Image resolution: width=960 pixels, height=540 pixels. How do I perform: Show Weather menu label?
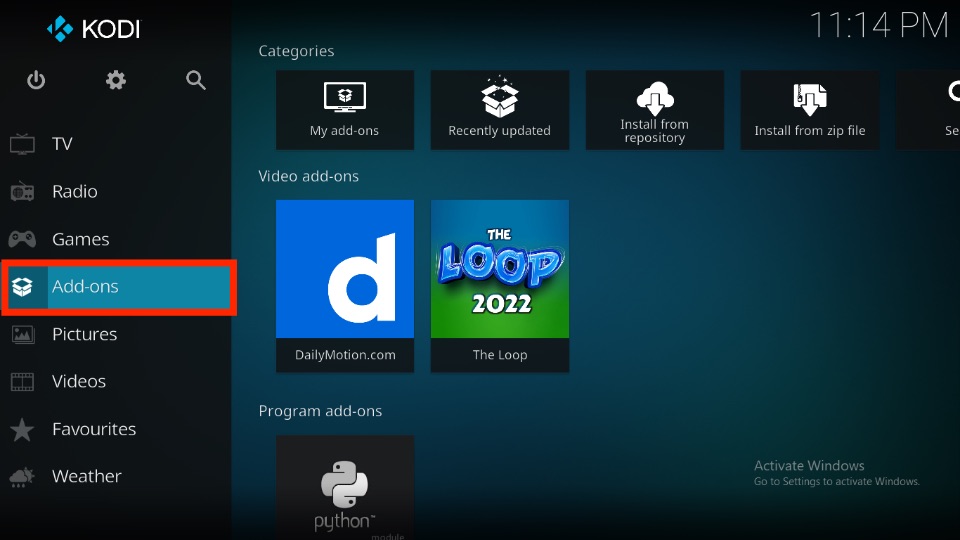[x=87, y=476]
